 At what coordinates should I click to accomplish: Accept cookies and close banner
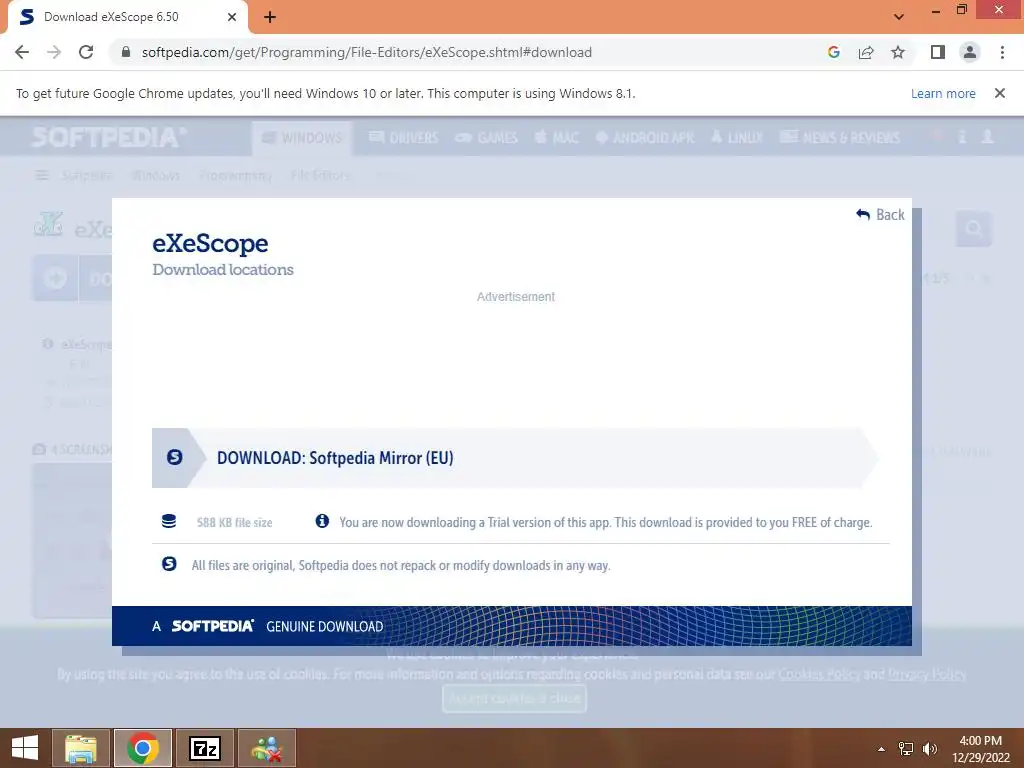click(x=515, y=697)
